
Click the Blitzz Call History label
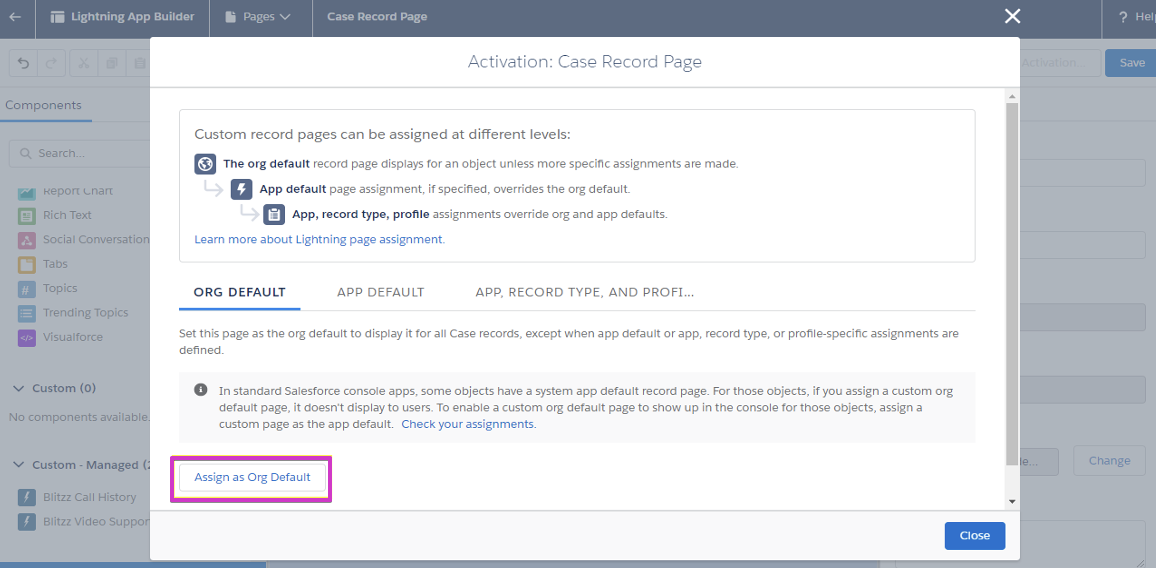coord(89,497)
